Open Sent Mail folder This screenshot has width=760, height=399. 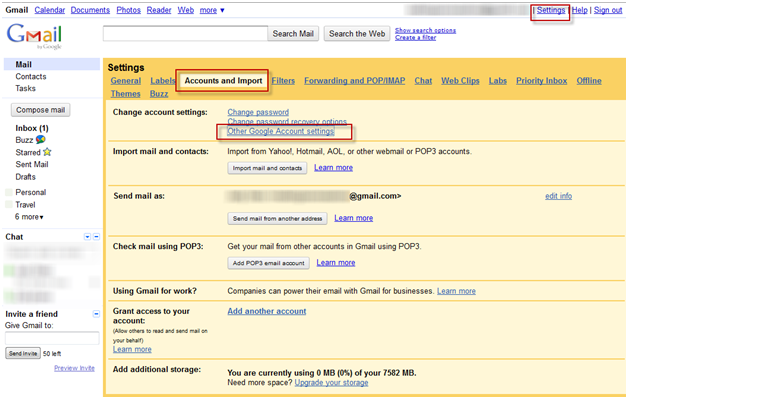coord(32,164)
